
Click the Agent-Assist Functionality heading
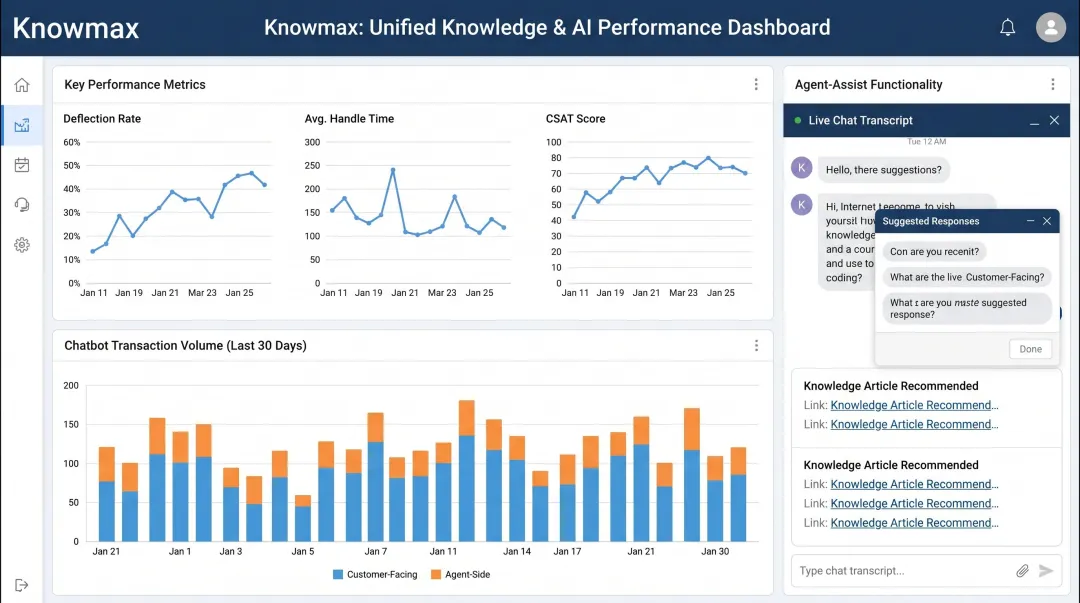(869, 85)
